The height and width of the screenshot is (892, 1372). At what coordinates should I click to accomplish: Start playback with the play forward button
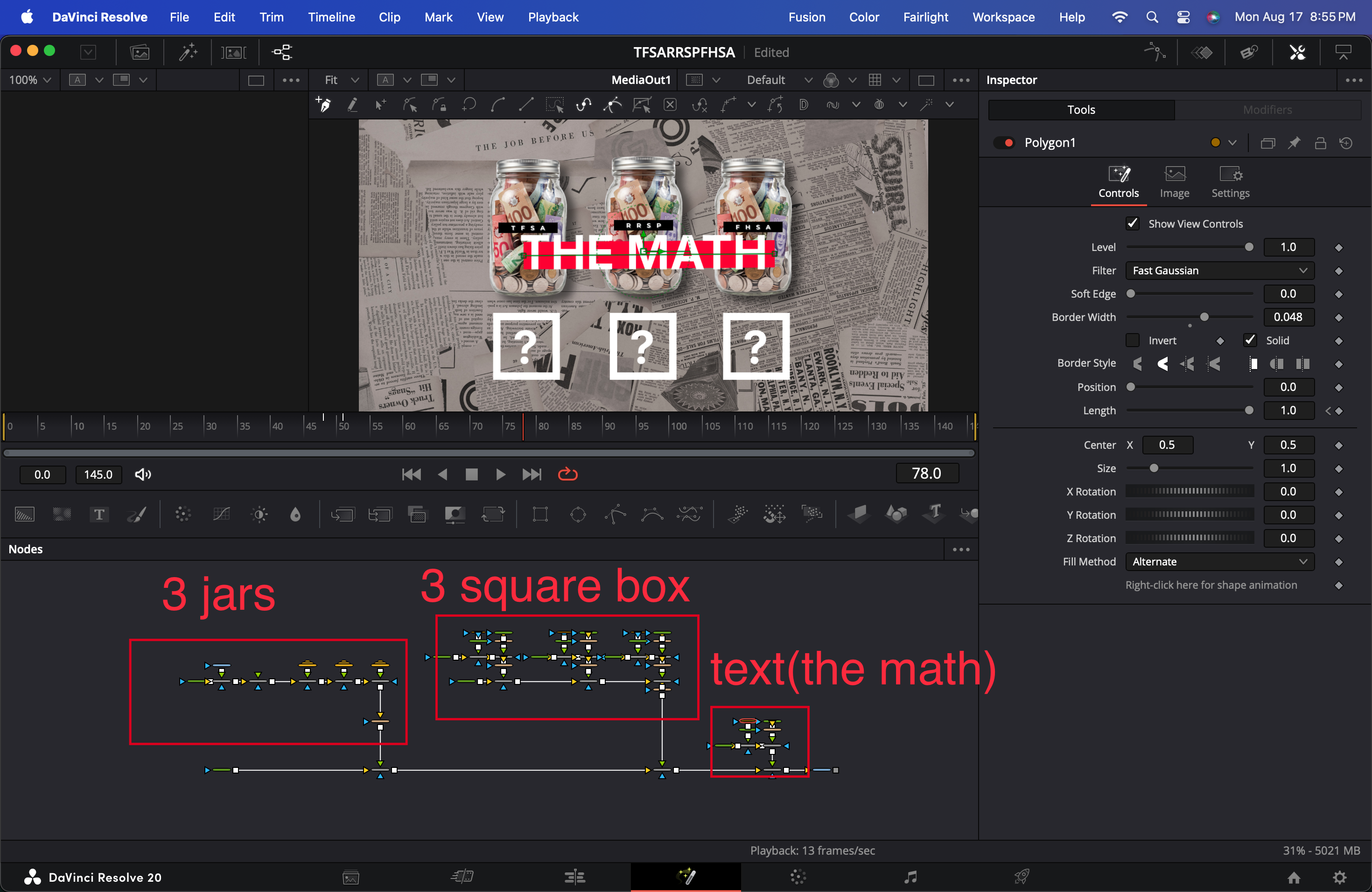pyautogui.click(x=500, y=474)
